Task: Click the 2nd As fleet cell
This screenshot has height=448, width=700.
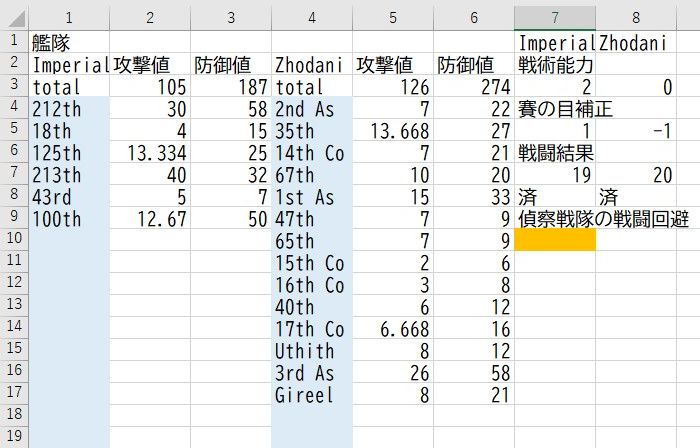Action: (x=312, y=108)
